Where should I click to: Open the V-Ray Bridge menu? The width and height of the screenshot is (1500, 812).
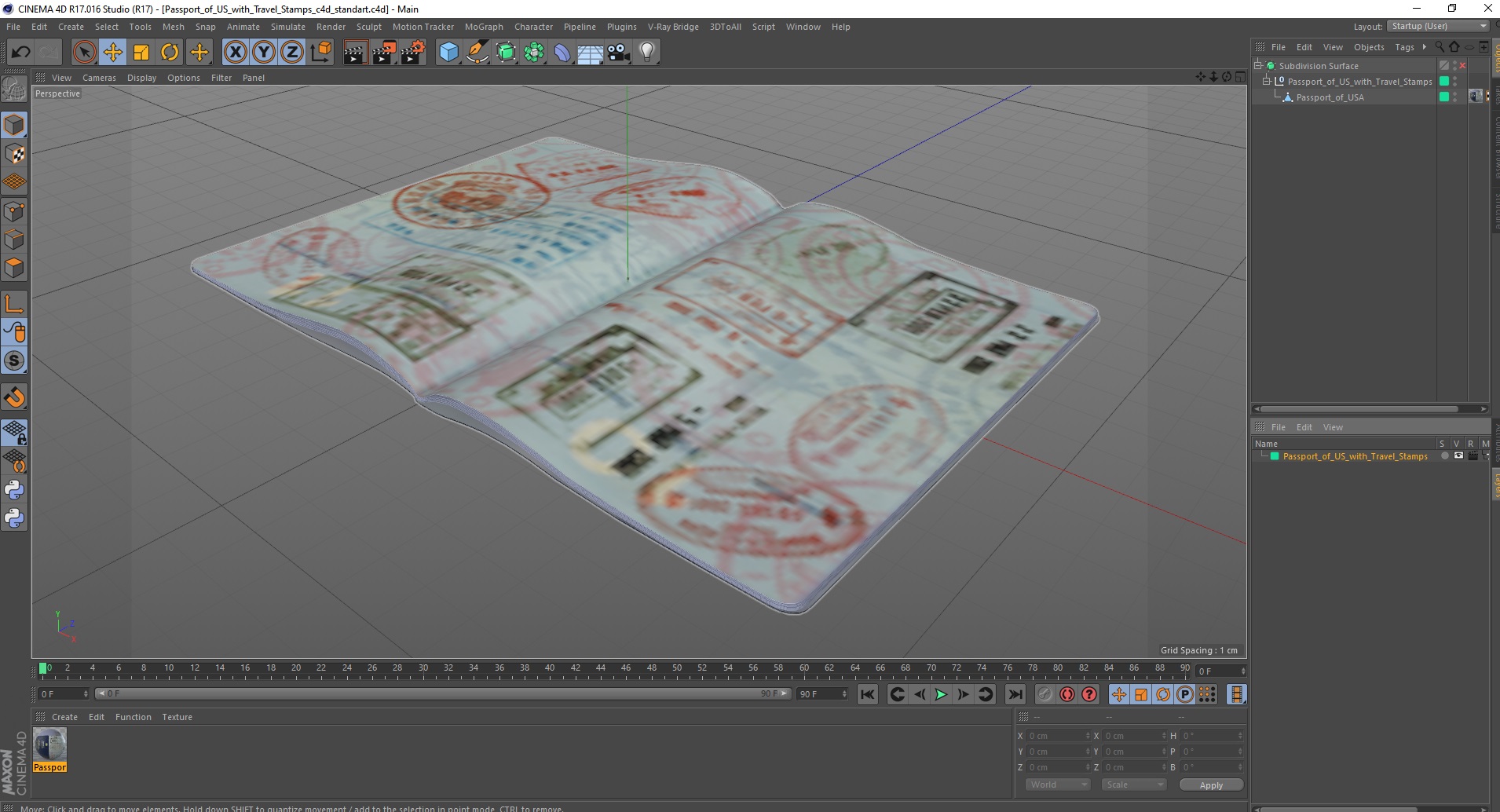673,27
